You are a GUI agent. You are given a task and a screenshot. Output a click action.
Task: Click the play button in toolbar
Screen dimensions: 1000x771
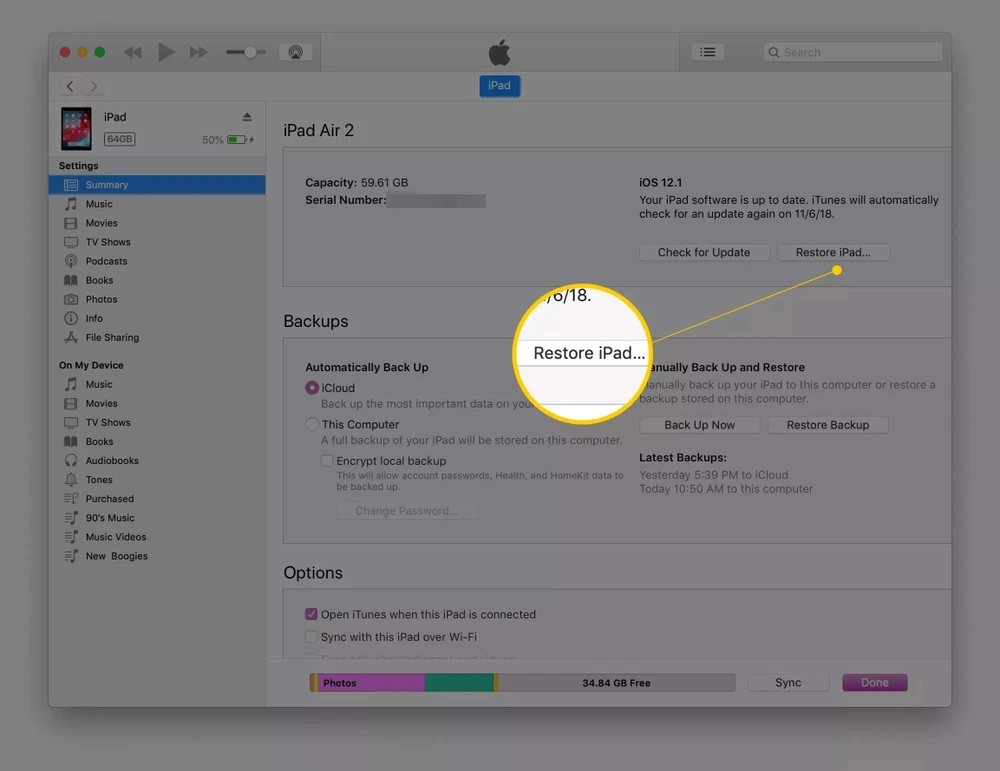pyautogui.click(x=166, y=52)
